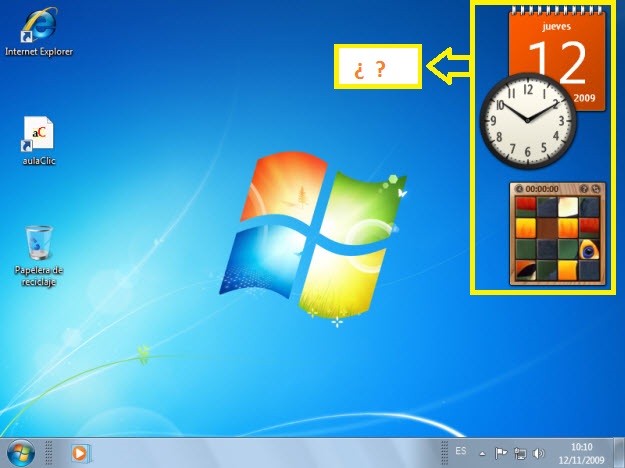Click the 00:00:00 puzzle timer
625x468 pixels.
542,189
